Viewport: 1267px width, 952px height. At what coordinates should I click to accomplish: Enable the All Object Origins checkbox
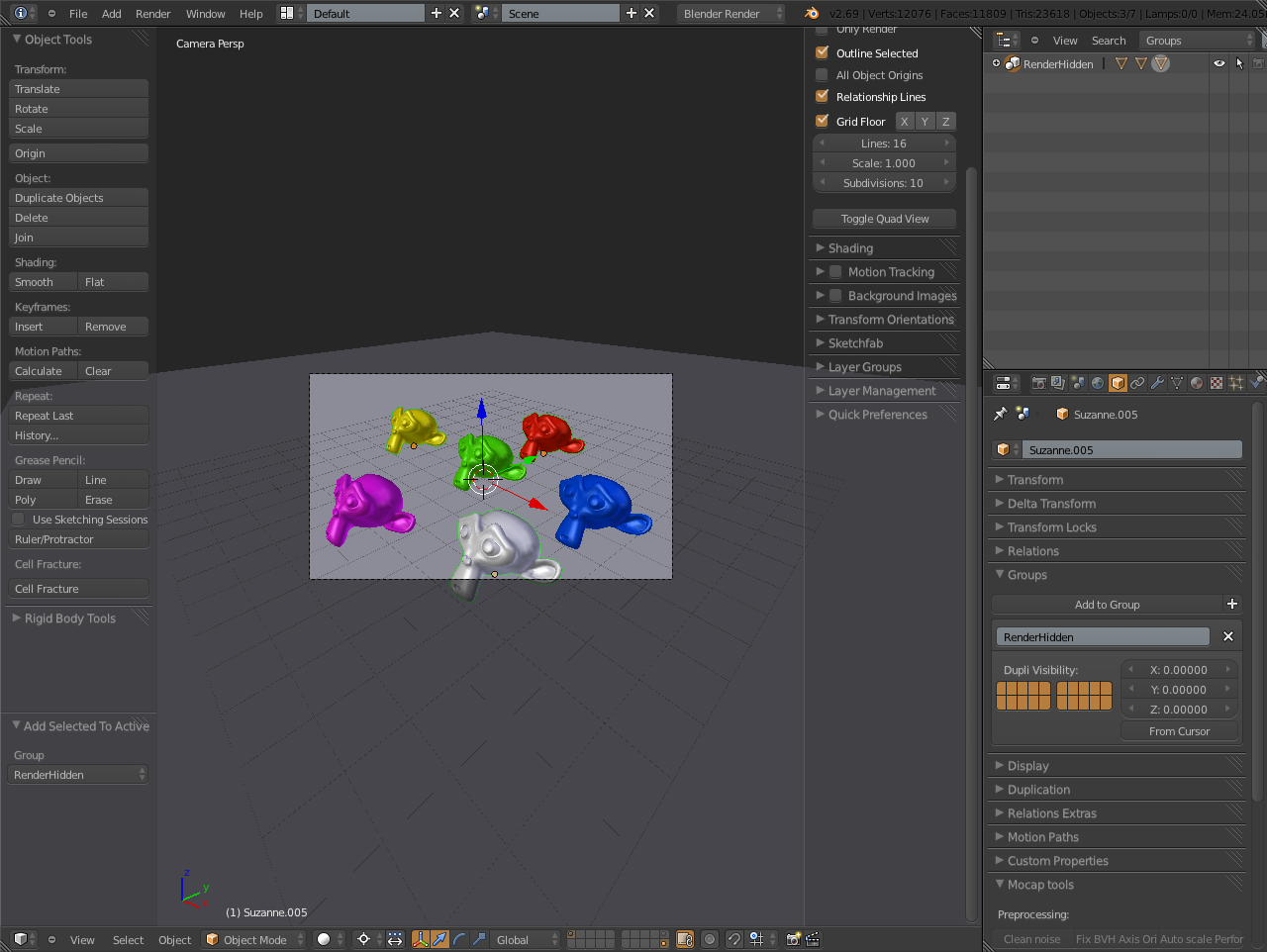[x=822, y=75]
